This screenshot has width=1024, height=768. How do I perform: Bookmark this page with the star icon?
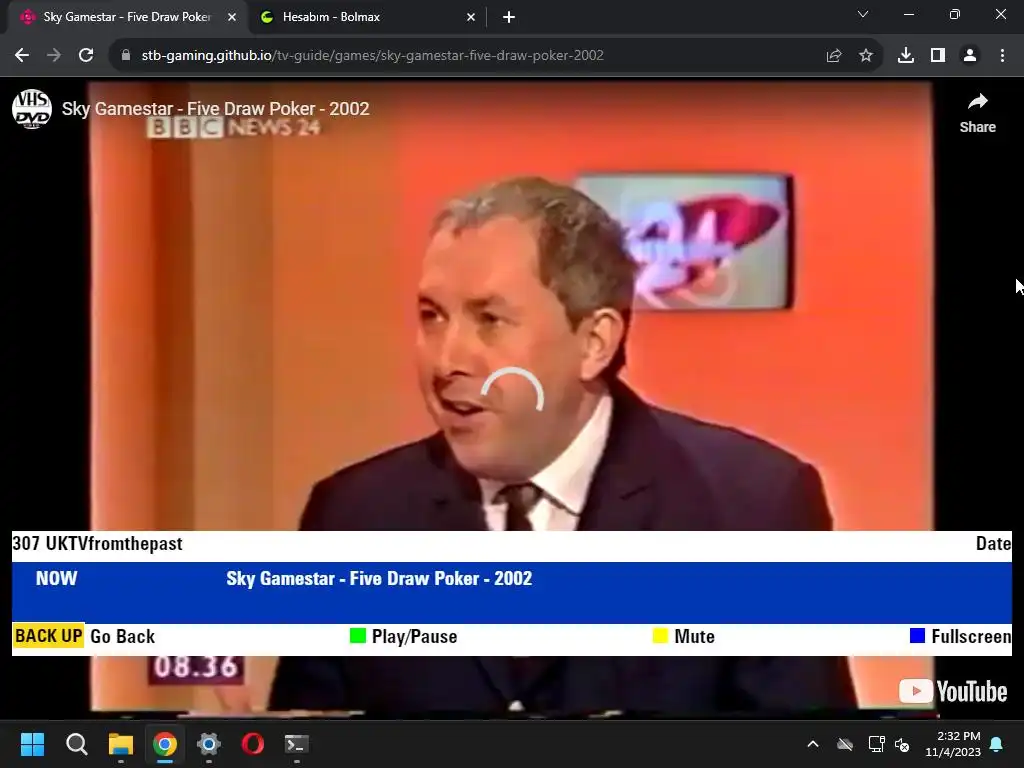[x=866, y=56]
